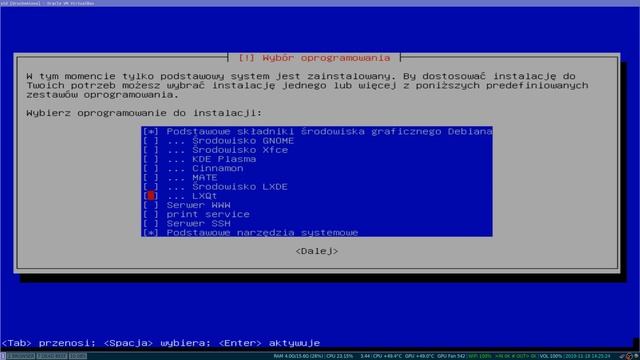This screenshot has height=360, width=640.
Task: Click the date and time in status bar
Action: tap(588, 356)
